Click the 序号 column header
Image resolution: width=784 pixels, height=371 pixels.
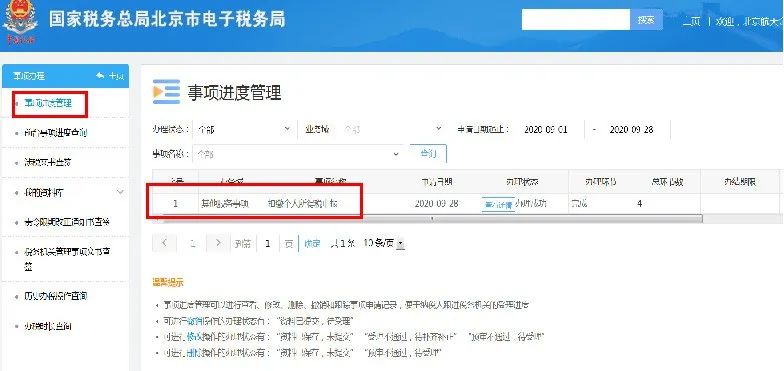pyautogui.click(x=175, y=182)
